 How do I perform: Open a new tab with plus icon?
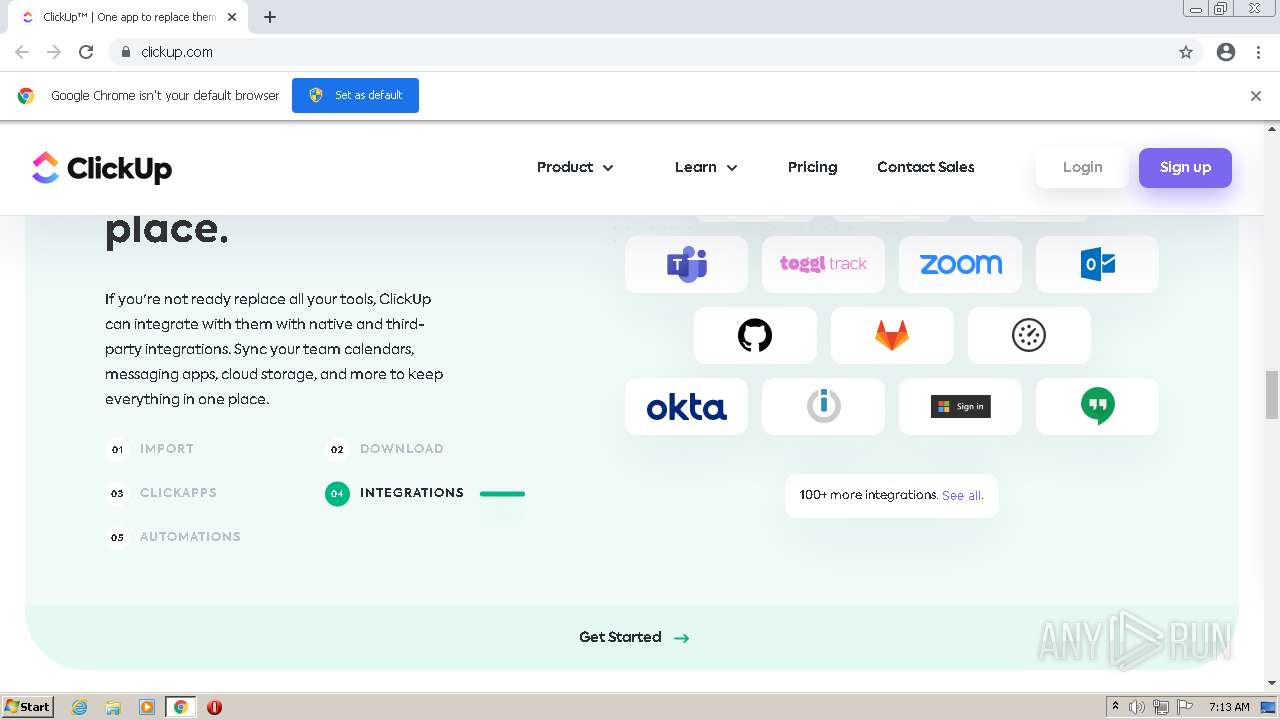270,17
